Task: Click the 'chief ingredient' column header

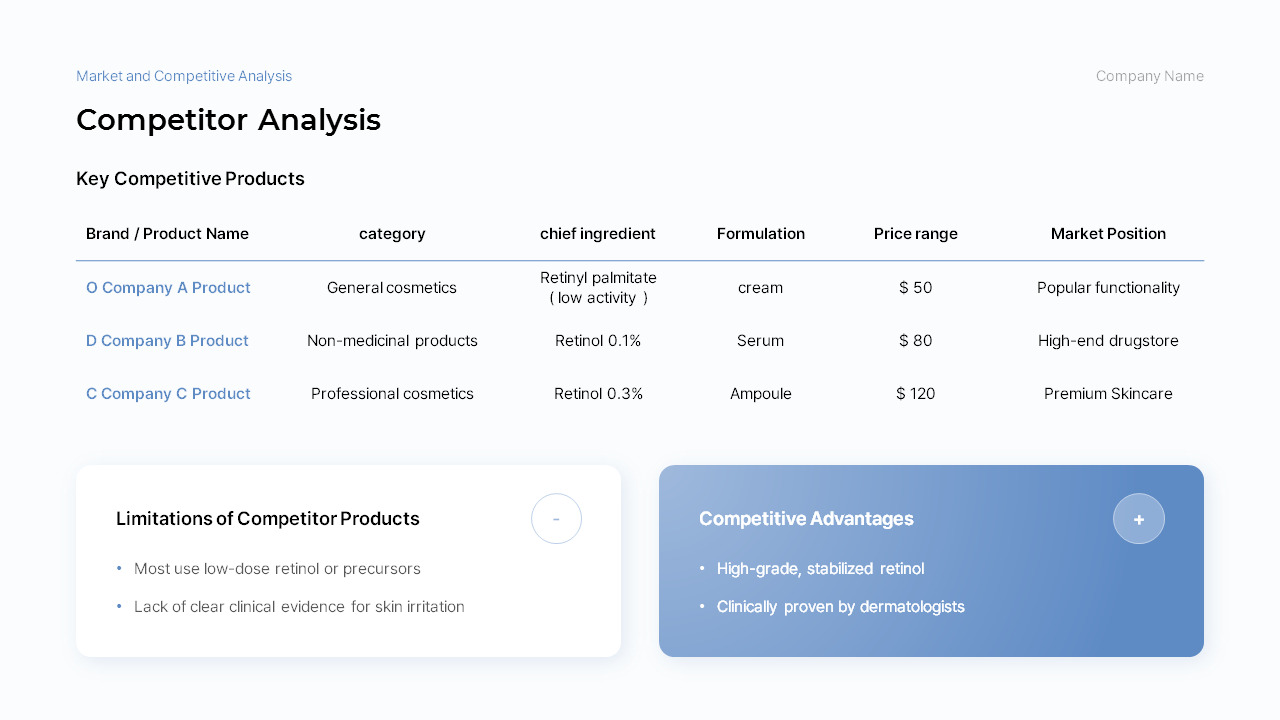Action: click(598, 234)
